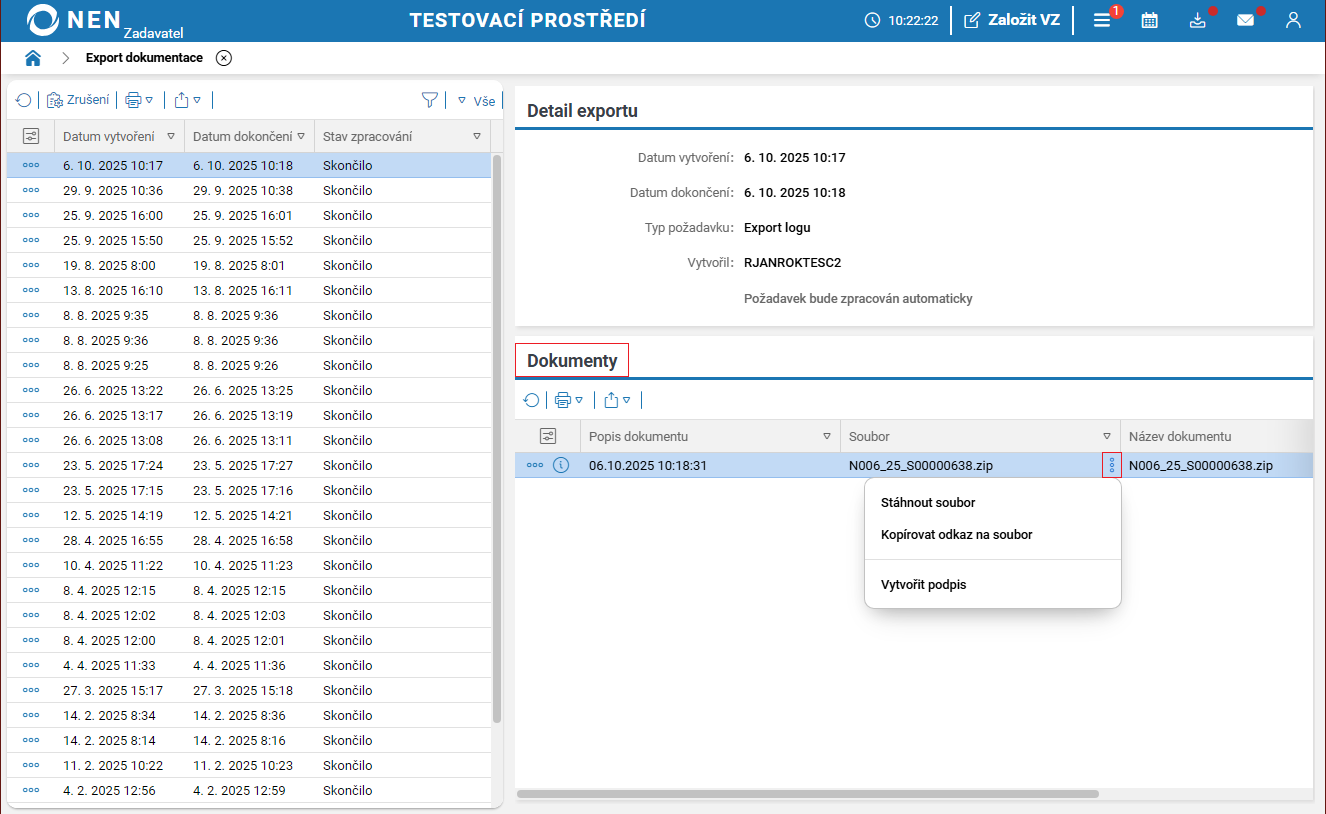Screen dimensions: 1326x814
Task: Click the horizontal scrollbar under Dokumenty table
Action: pyautogui.click(x=807, y=794)
